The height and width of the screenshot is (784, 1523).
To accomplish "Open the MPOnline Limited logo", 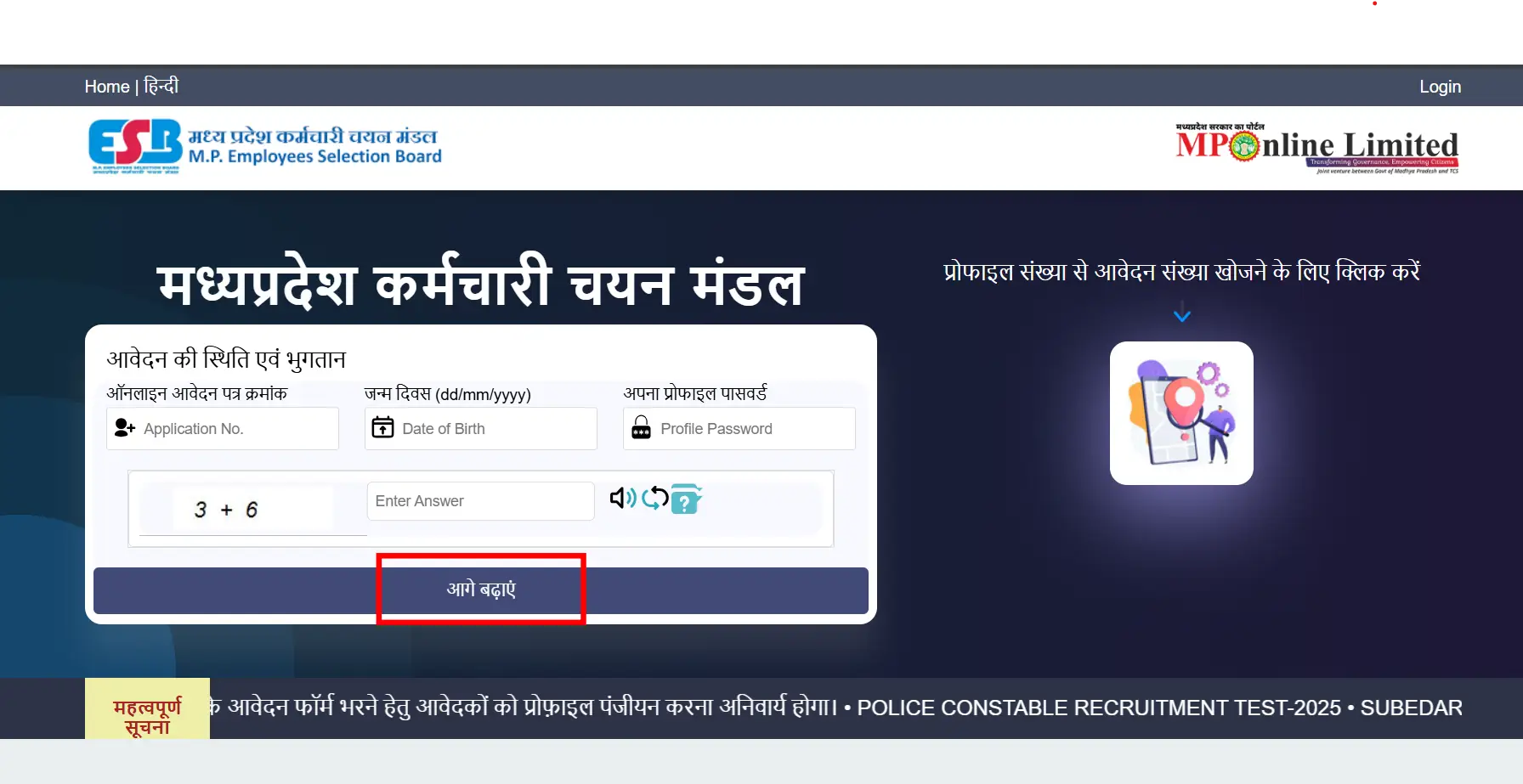I will click(1317, 149).
